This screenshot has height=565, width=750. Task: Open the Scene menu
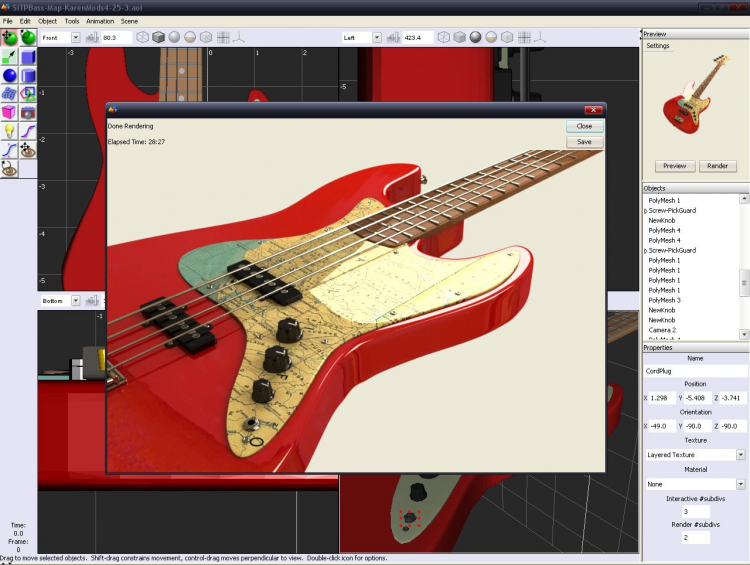click(x=130, y=21)
